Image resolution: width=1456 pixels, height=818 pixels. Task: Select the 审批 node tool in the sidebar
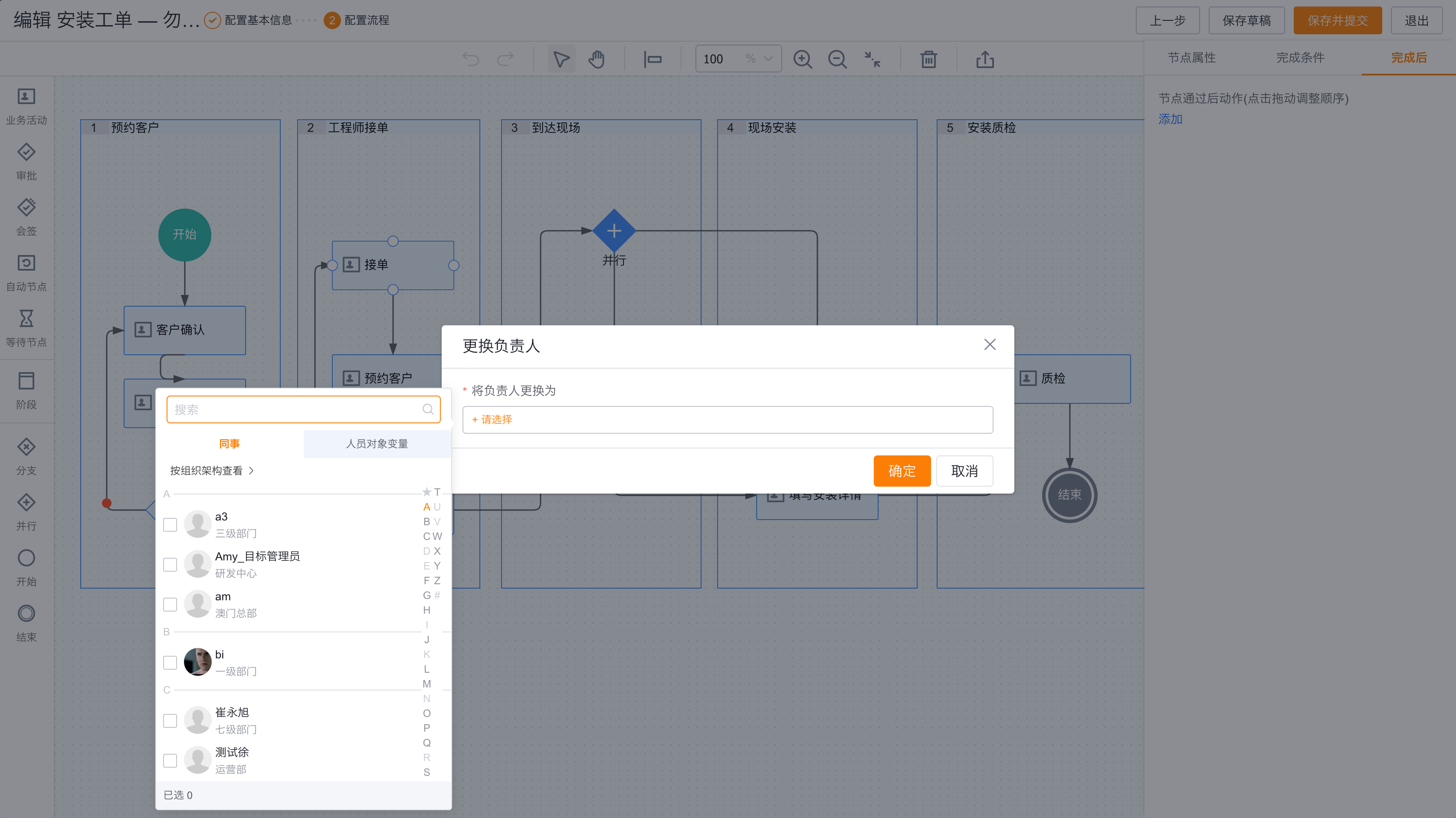[x=26, y=161]
